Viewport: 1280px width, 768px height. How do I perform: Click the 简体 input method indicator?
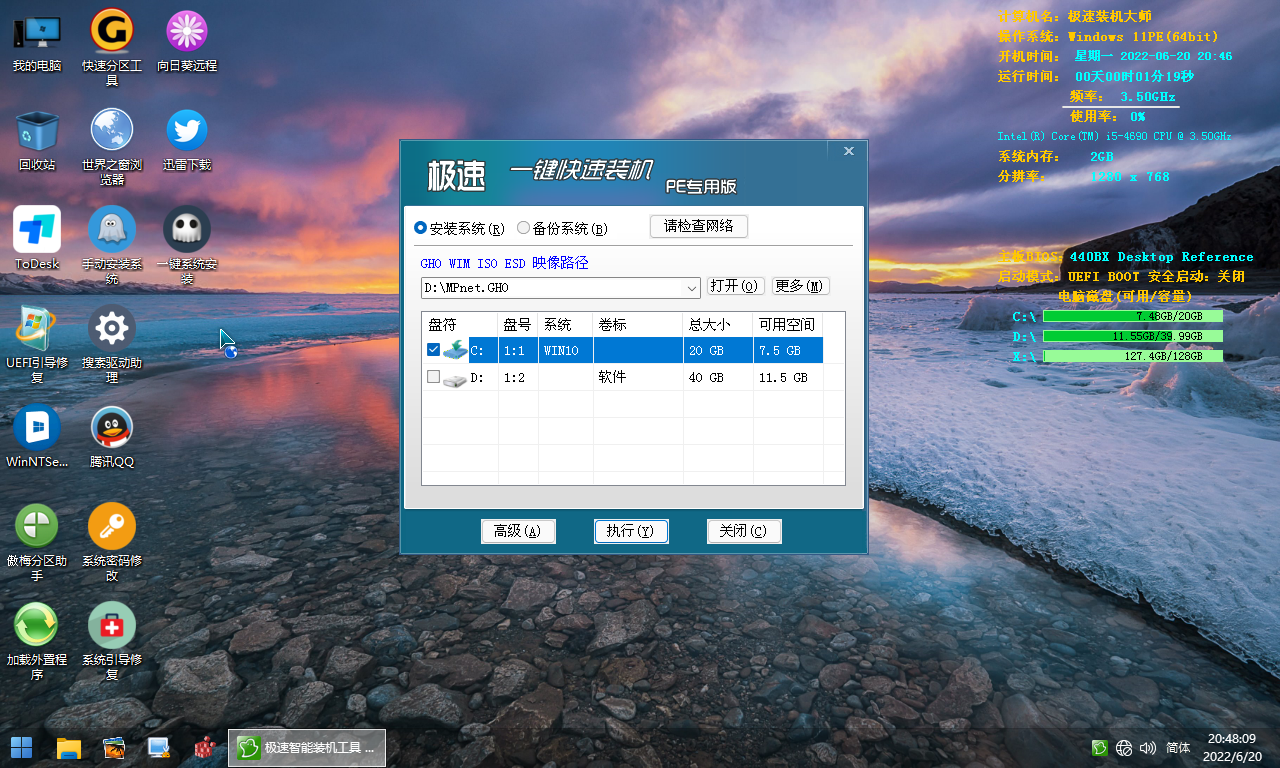coord(1178,747)
